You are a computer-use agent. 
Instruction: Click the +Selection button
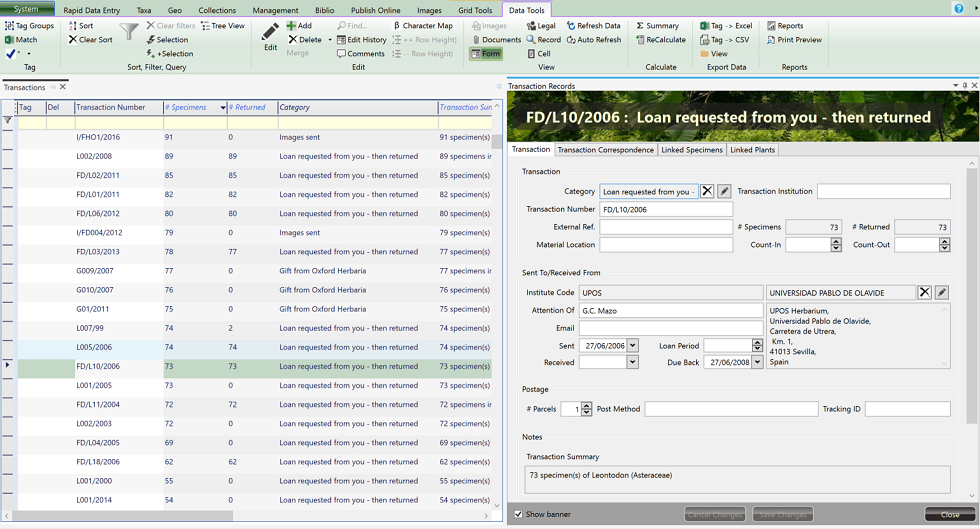tap(169, 54)
